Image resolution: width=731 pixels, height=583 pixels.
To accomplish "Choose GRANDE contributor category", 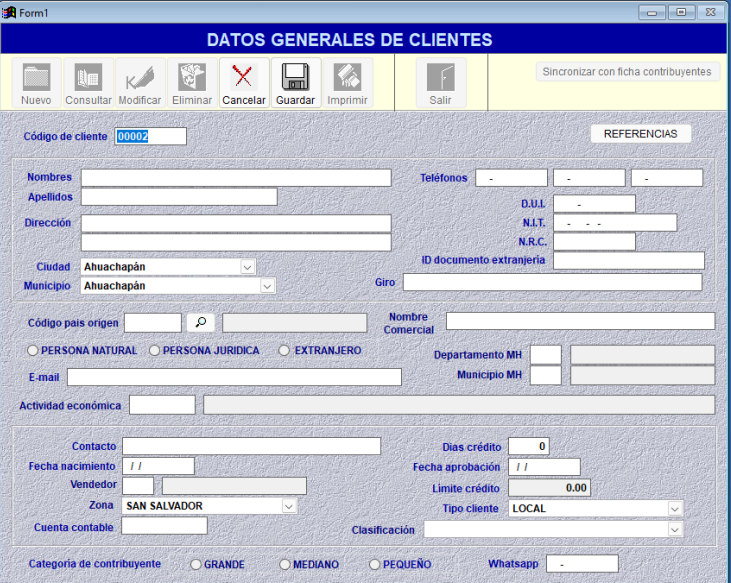I will 196,564.
